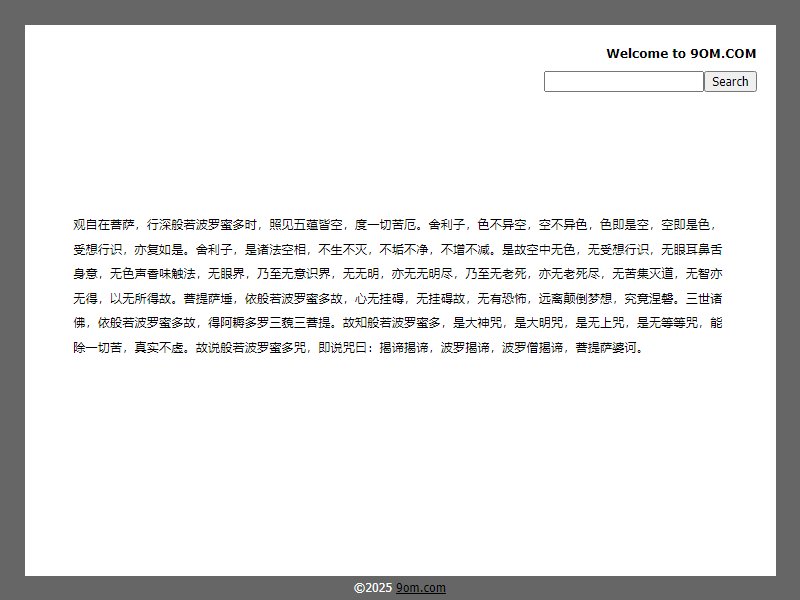The height and width of the screenshot is (600, 800).
Task: Click the line starting with 身意，无色声香味触法
Action: [397, 274]
